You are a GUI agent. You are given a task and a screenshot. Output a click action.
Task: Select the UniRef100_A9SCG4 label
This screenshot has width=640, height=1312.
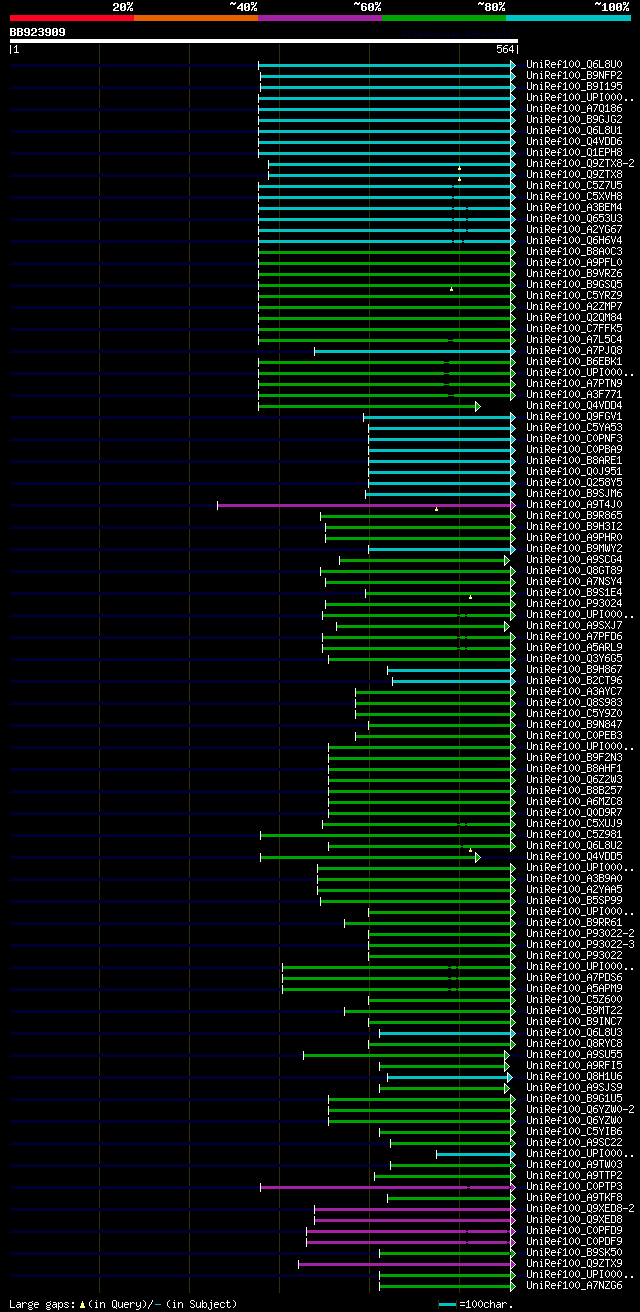(574, 560)
